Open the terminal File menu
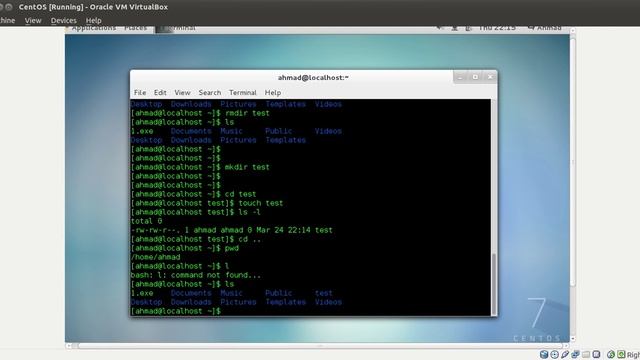 click(x=140, y=93)
